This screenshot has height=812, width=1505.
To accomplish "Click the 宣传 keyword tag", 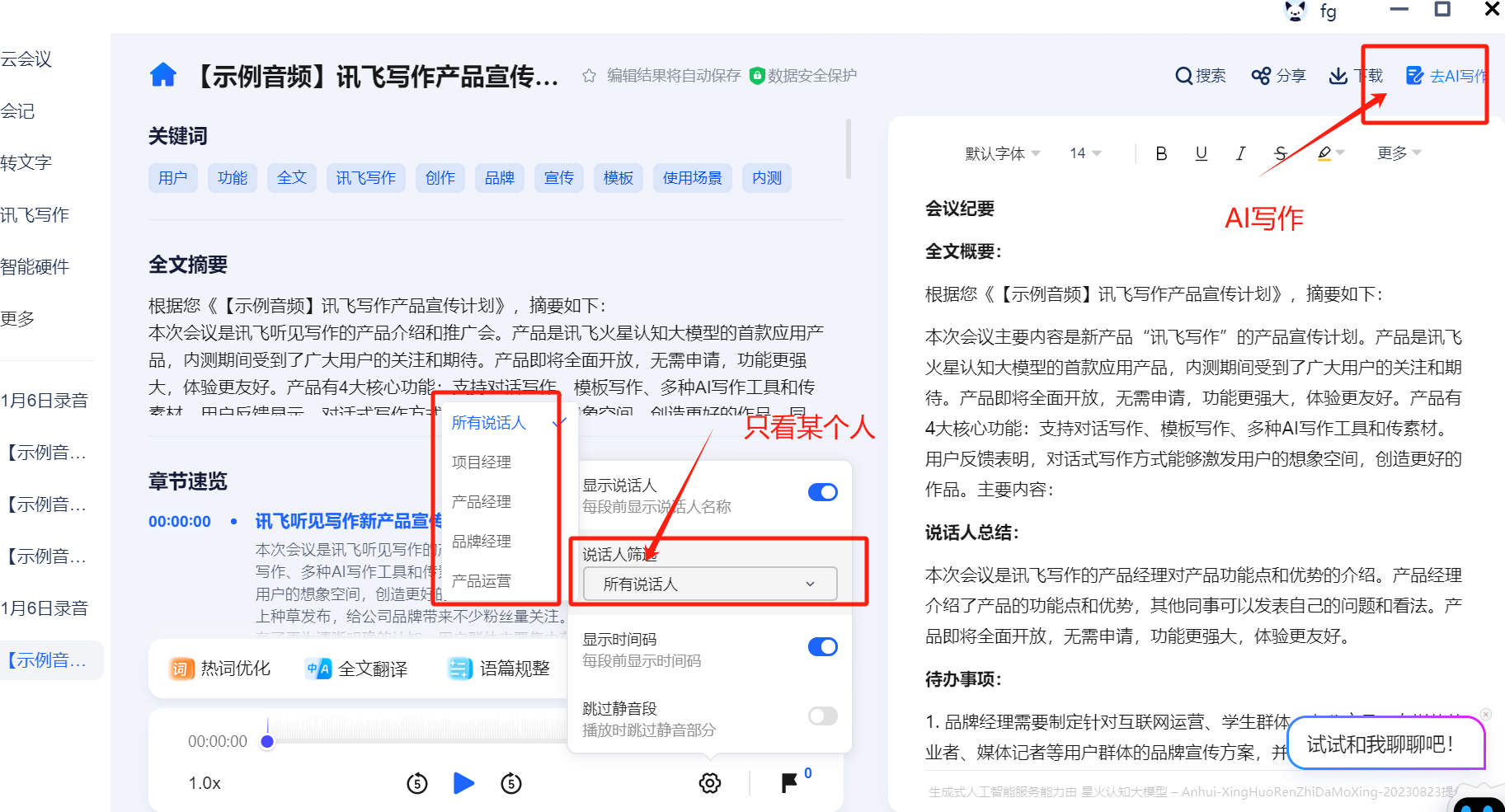I will coord(559,178).
